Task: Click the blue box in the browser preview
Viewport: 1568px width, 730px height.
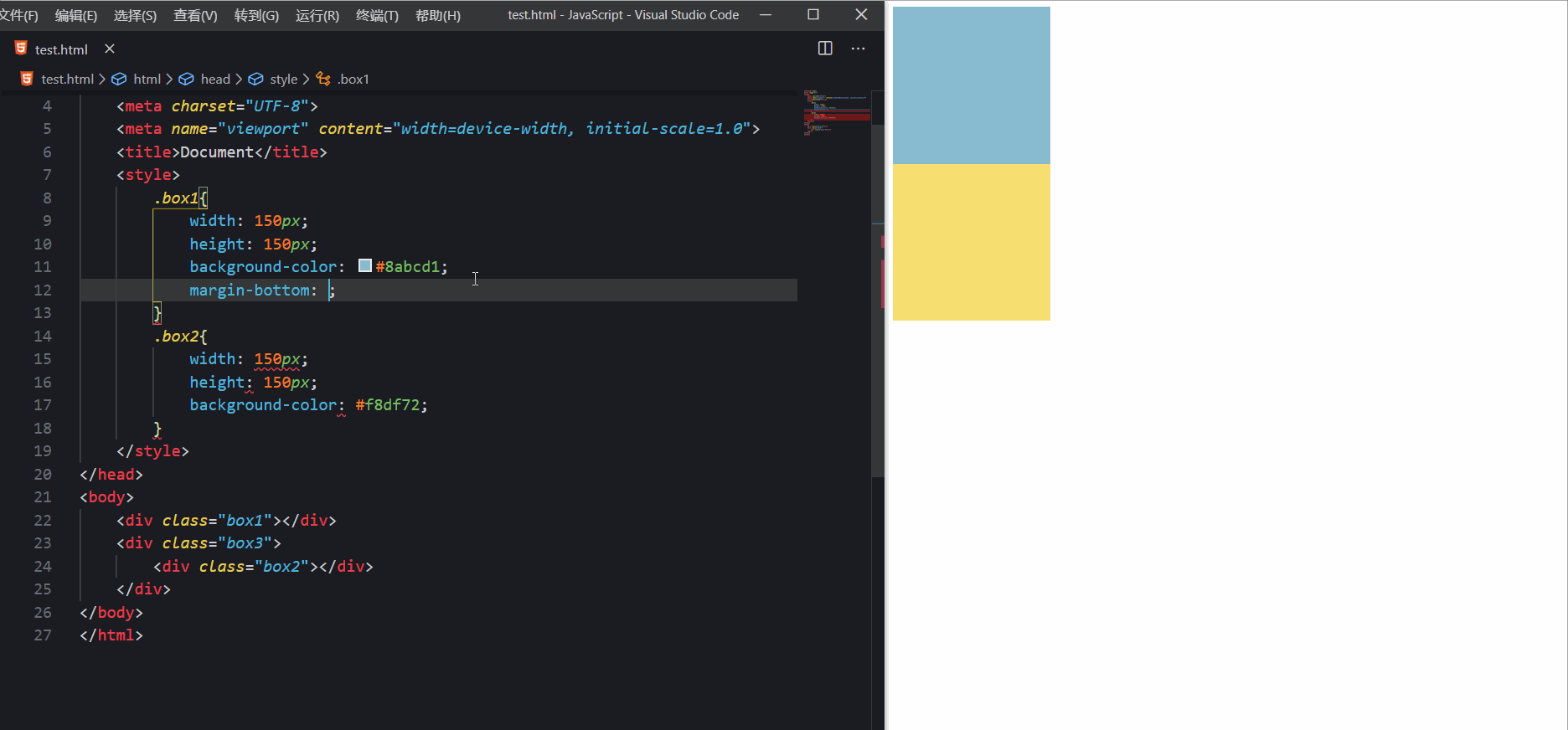Action: point(972,85)
